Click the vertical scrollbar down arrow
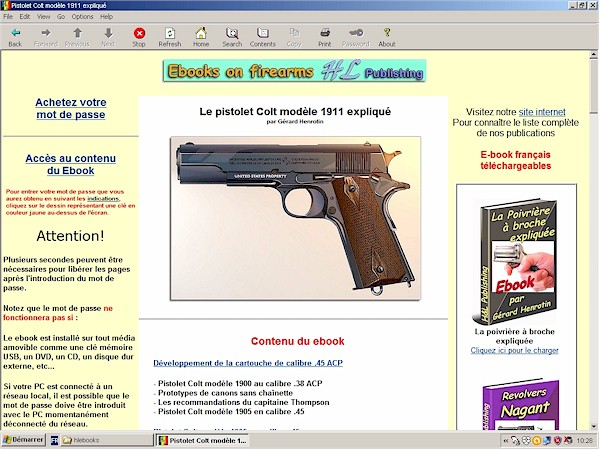This screenshot has height=450, width=600. click(593, 426)
